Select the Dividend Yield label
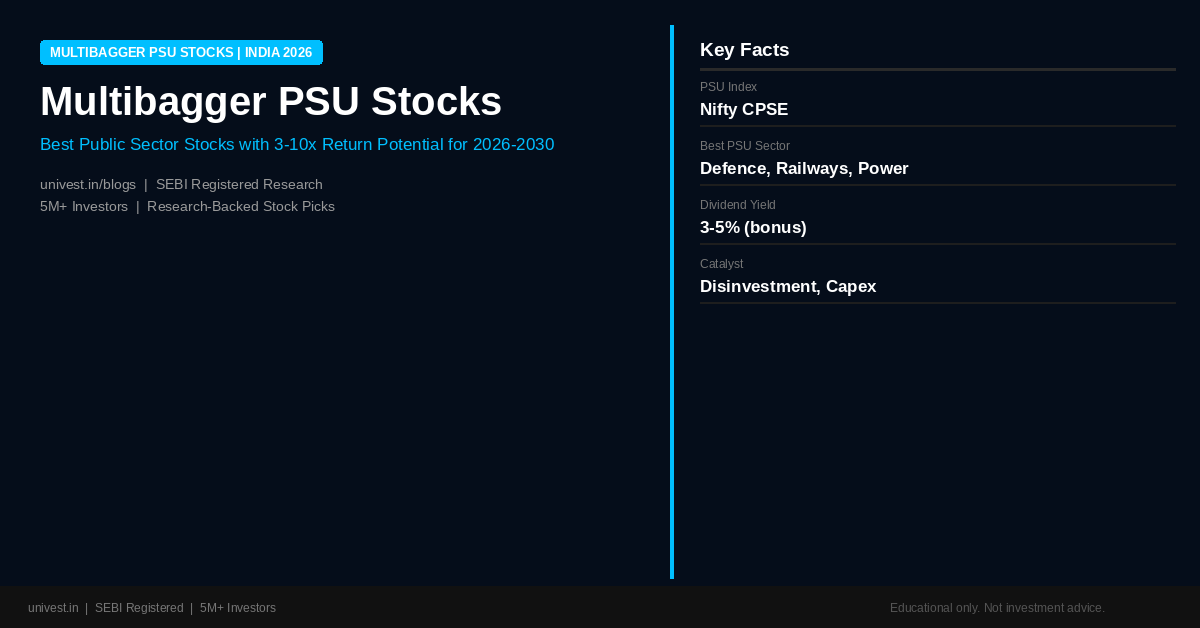1200x628 pixels. [x=738, y=205]
